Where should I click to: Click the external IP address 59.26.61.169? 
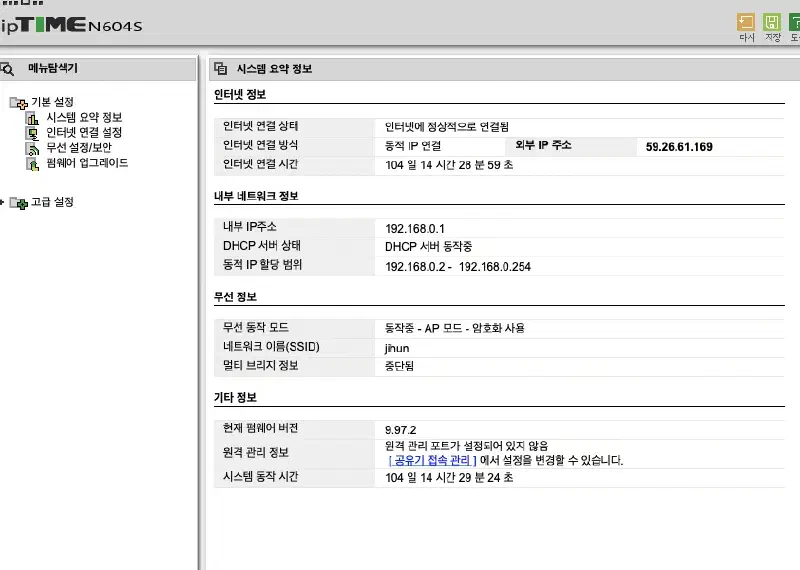click(x=679, y=147)
